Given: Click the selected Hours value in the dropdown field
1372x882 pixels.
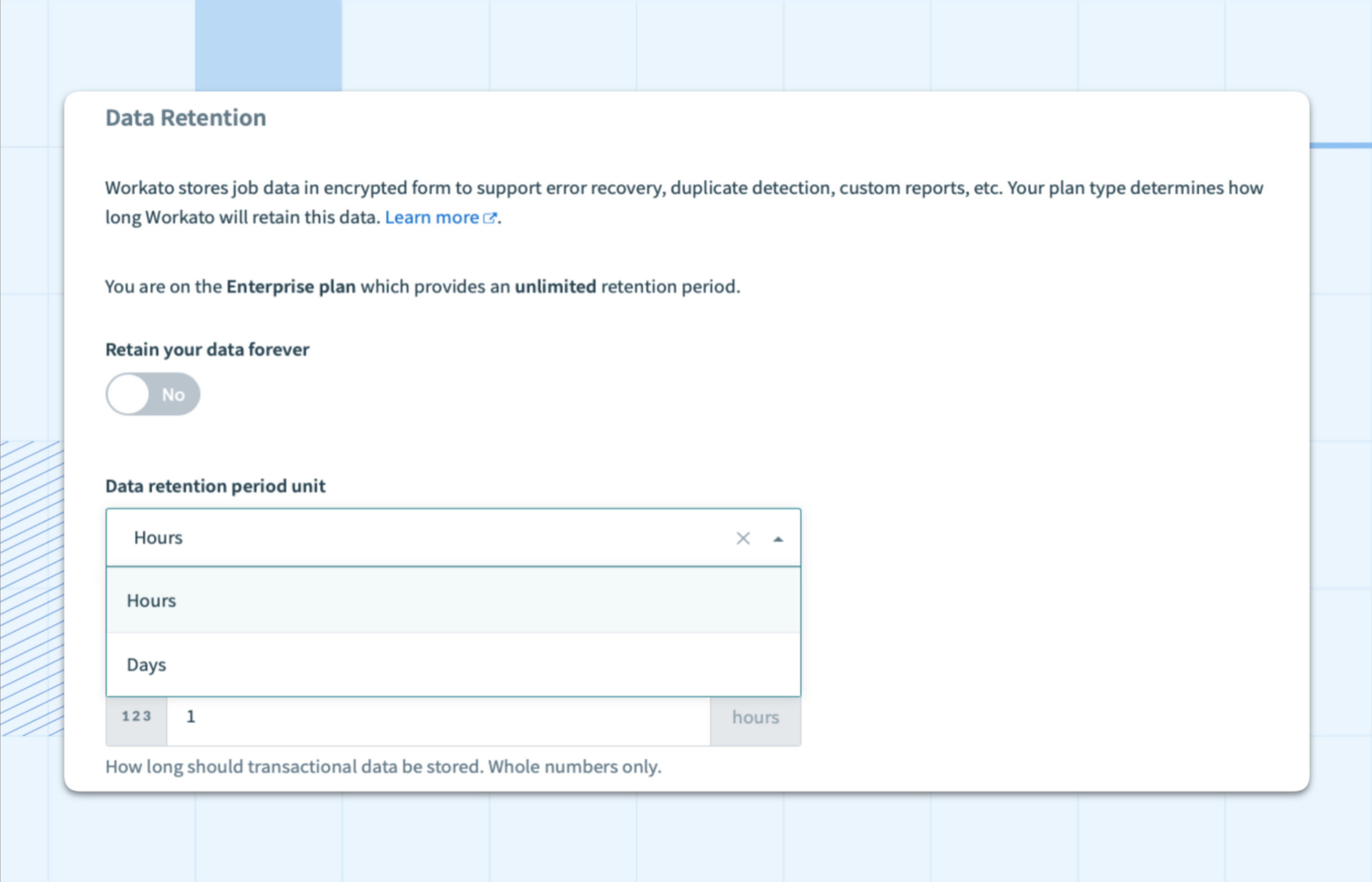Looking at the screenshot, I should coord(158,538).
